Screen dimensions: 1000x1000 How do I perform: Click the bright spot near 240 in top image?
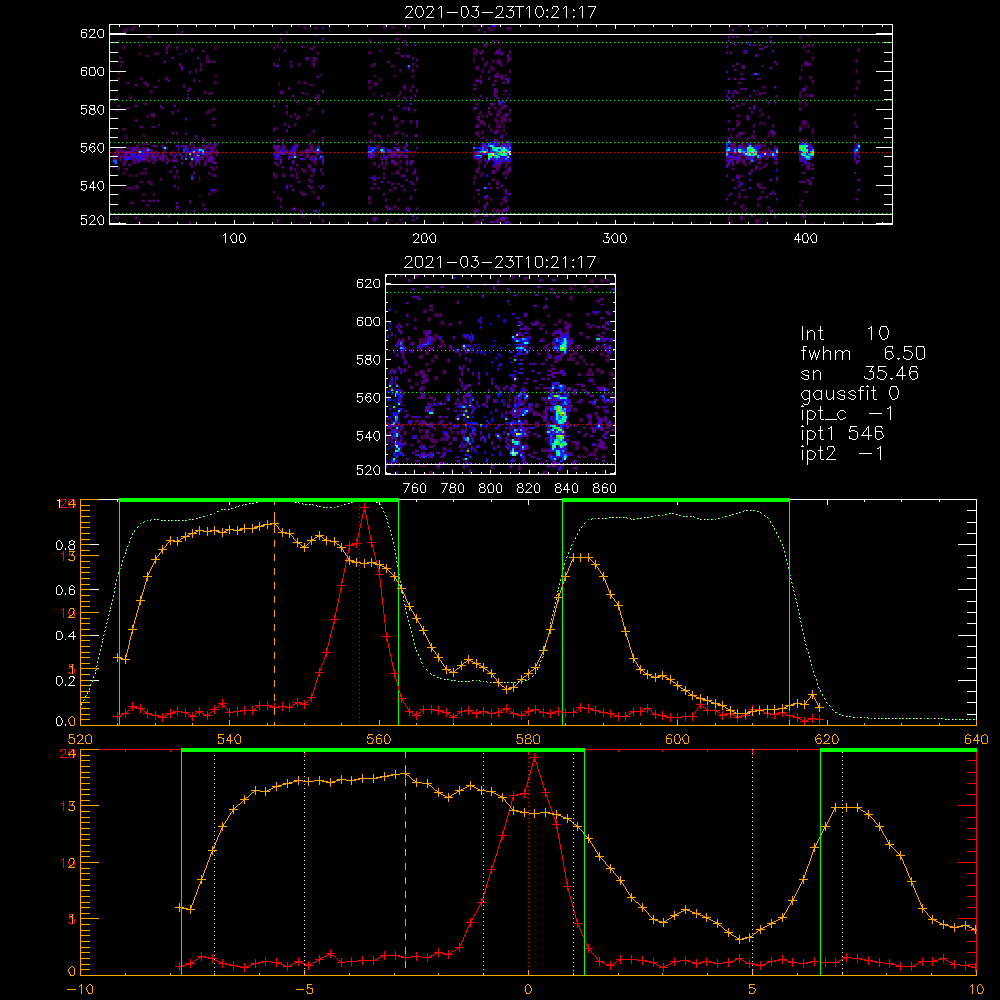pyautogui.click(x=497, y=152)
